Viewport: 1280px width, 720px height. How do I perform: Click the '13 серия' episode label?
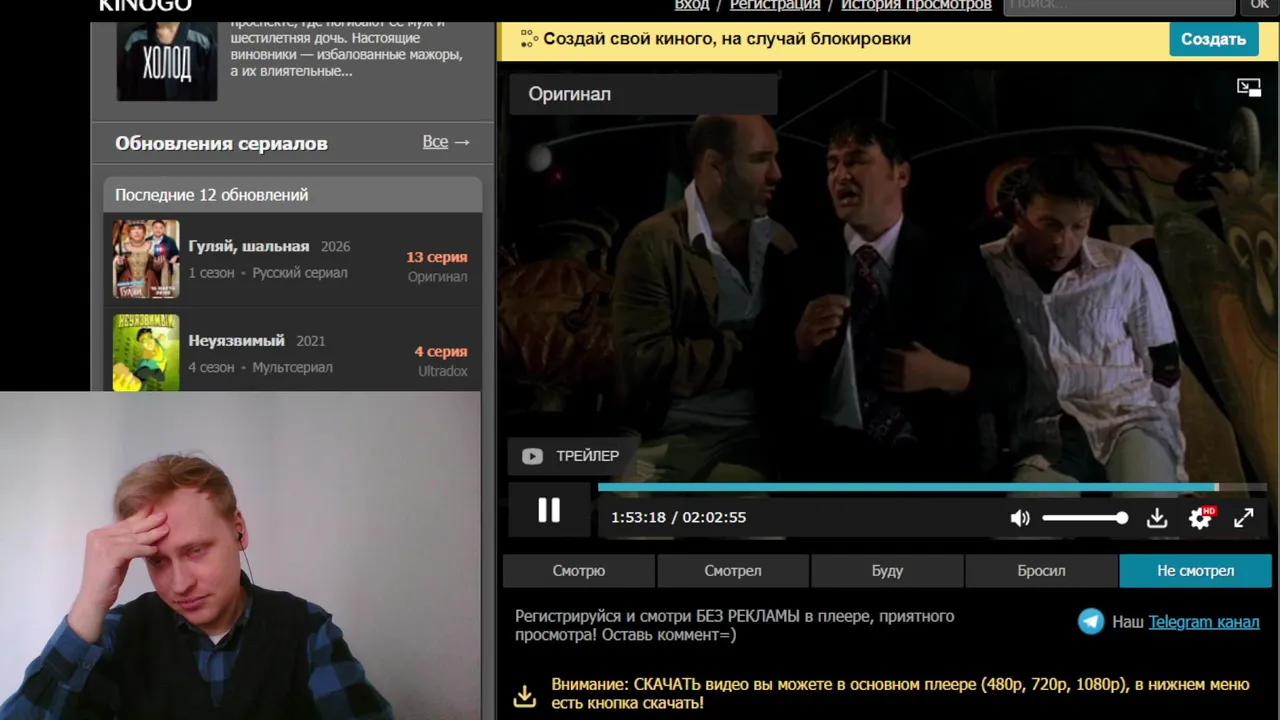coord(437,257)
